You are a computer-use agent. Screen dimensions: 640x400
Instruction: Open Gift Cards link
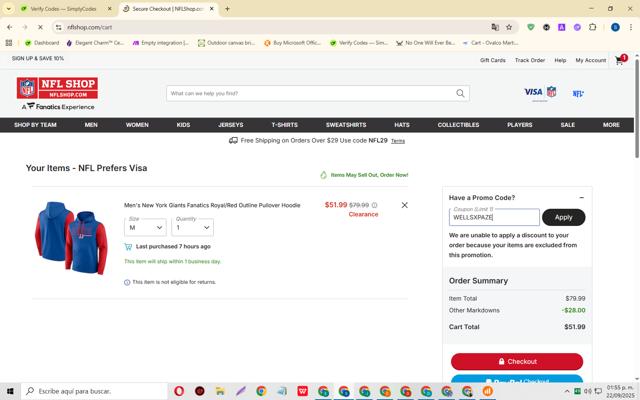493,60
